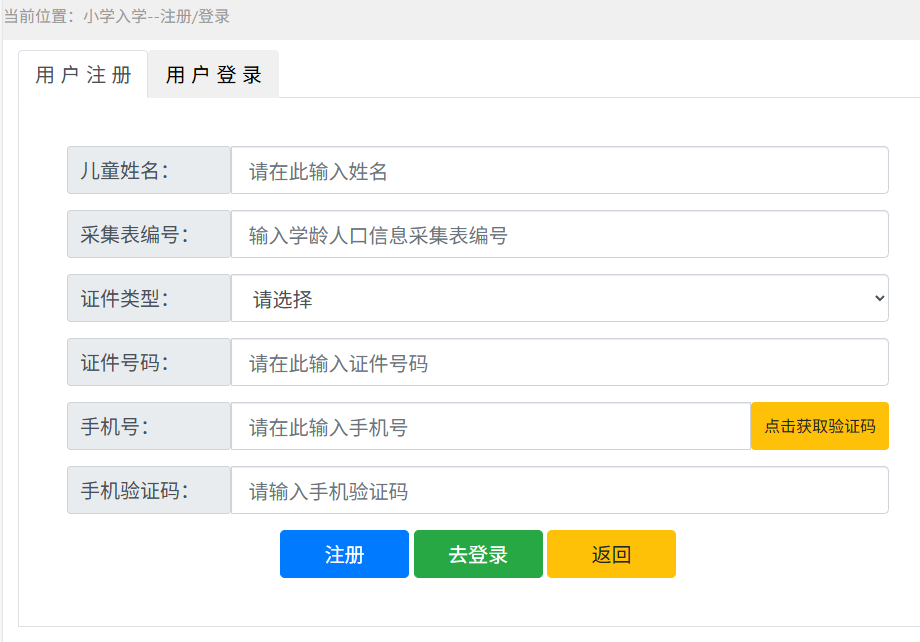Click the 儿童姓名 name input field

[560, 170]
